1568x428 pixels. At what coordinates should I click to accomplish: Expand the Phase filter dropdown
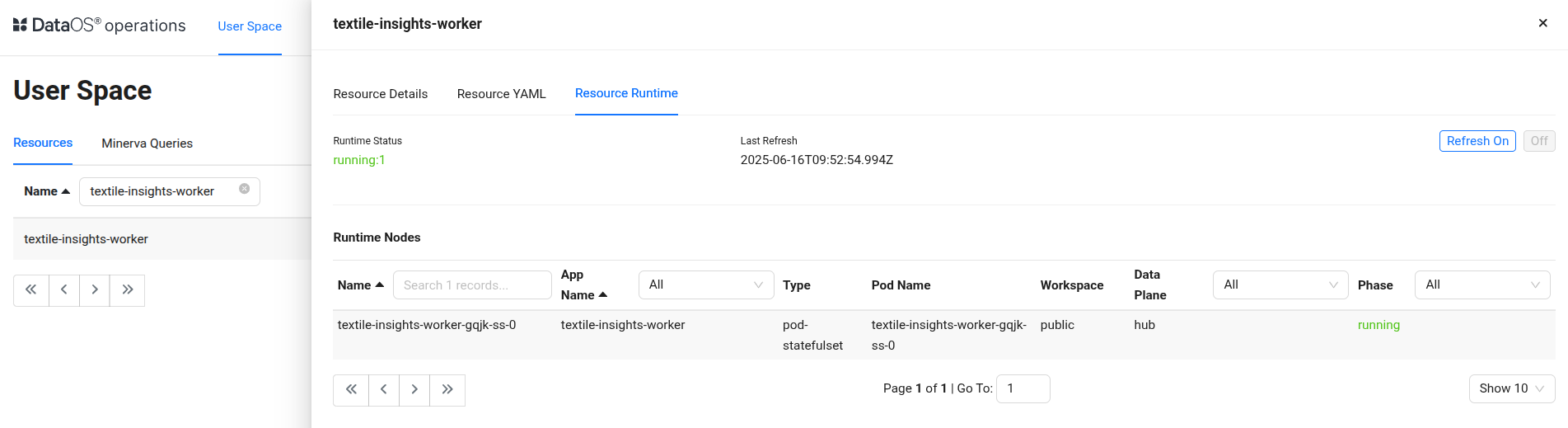point(1481,285)
